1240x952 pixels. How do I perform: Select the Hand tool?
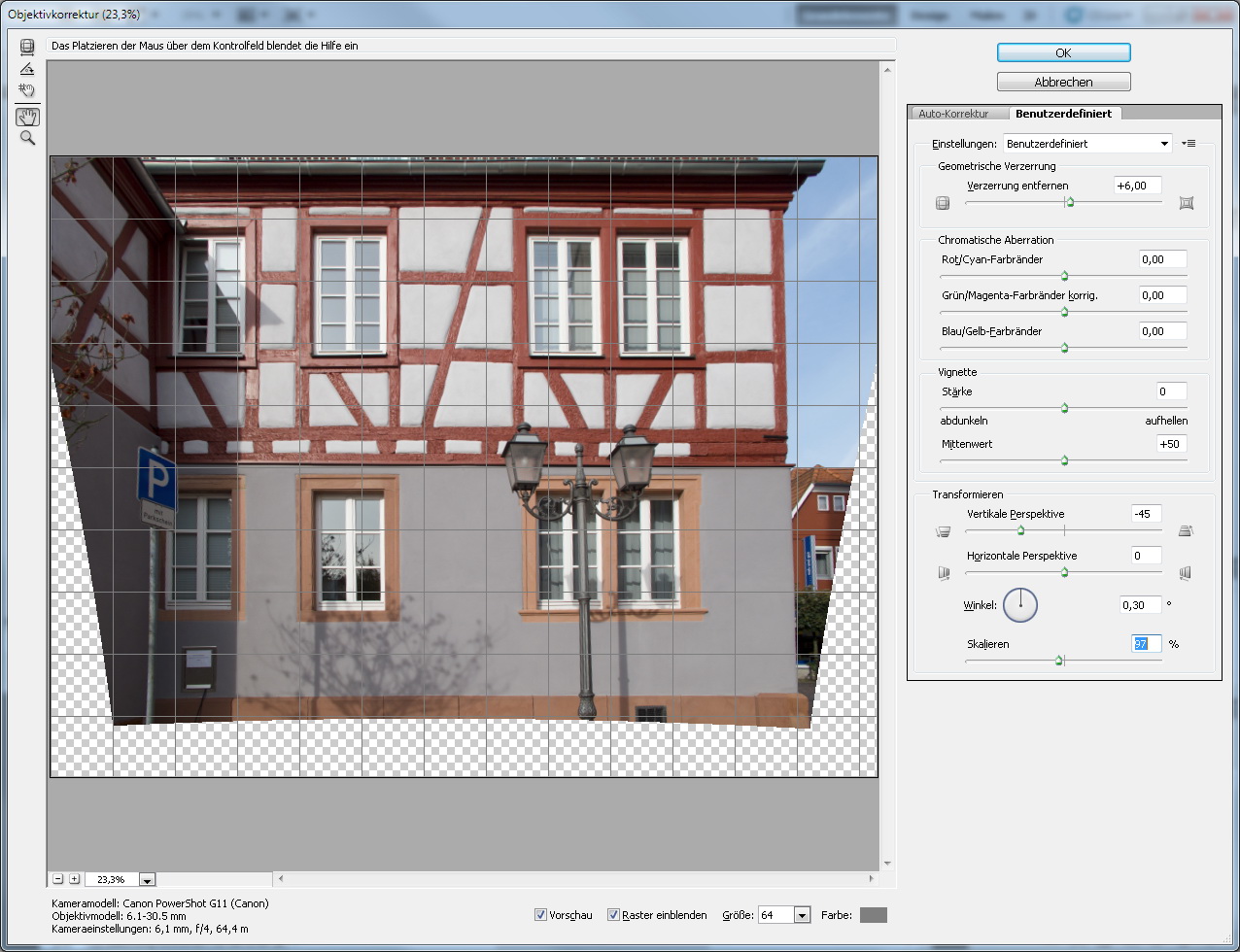coord(27,117)
